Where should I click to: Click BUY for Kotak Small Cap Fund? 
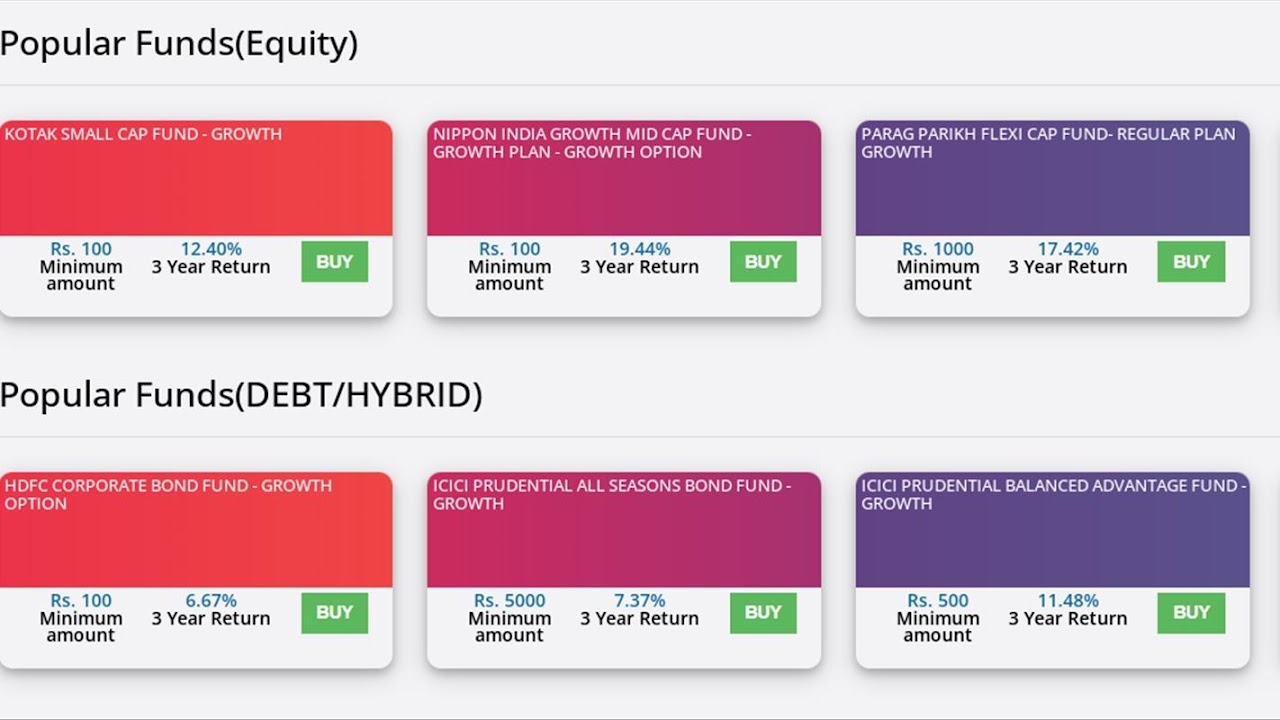[x=334, y=262]
